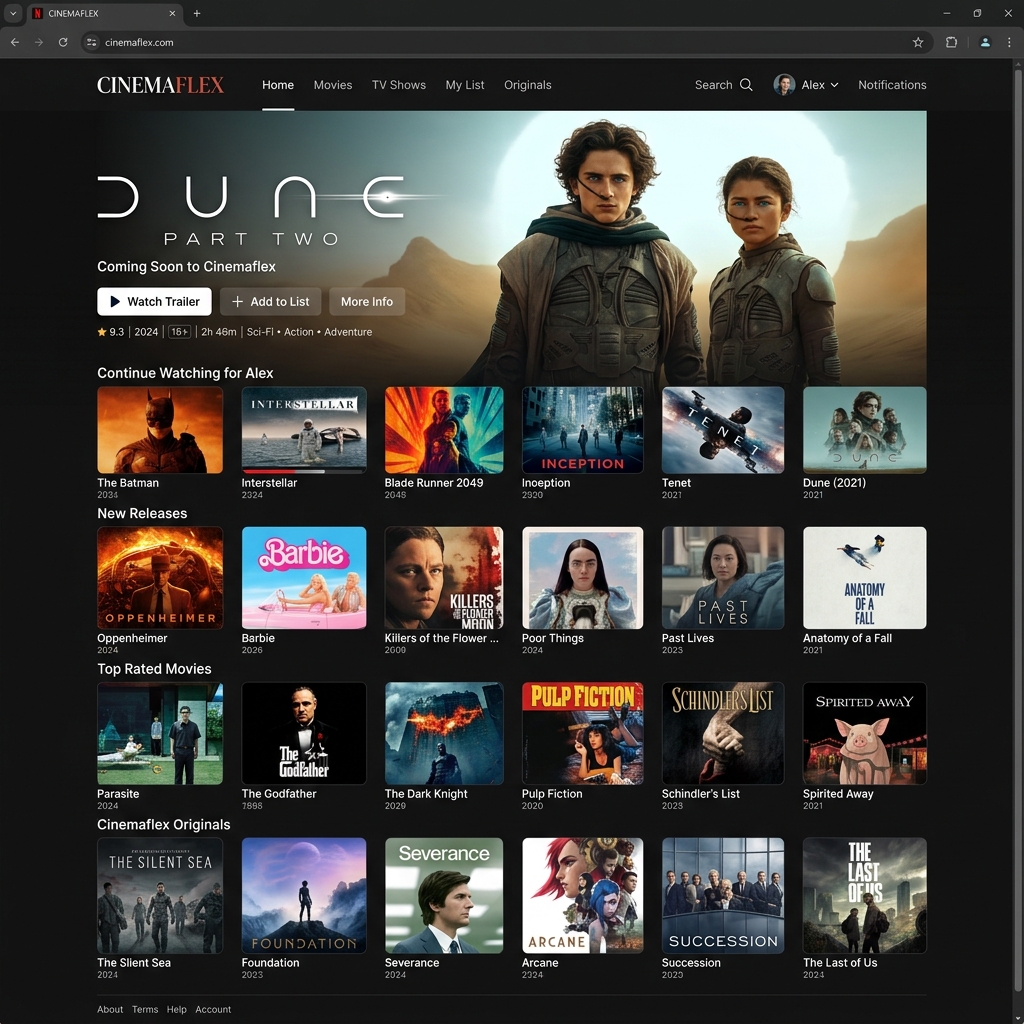
Task: Click the 'Interstellar' title text
Action: point(269,483)
